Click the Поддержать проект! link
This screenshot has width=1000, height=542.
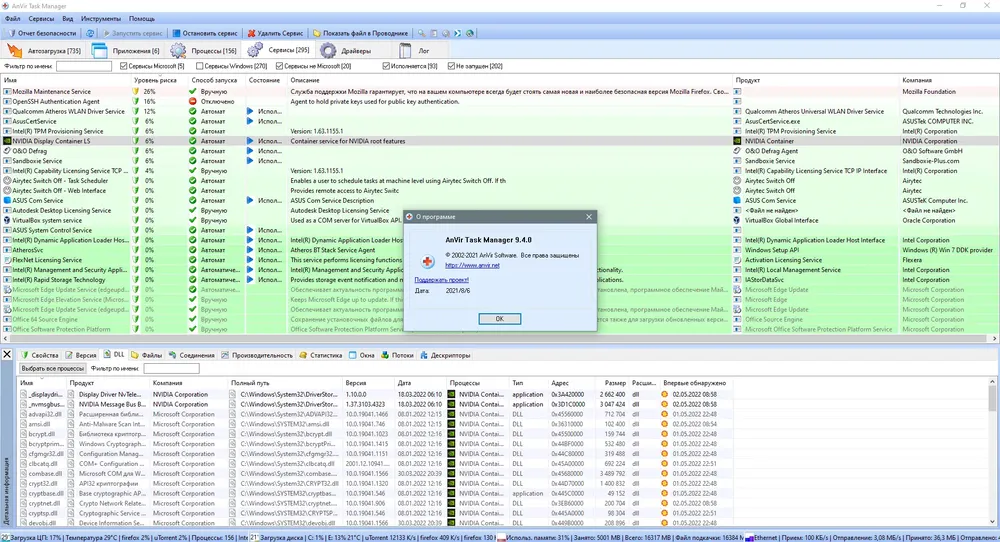(x=441, y=280)
